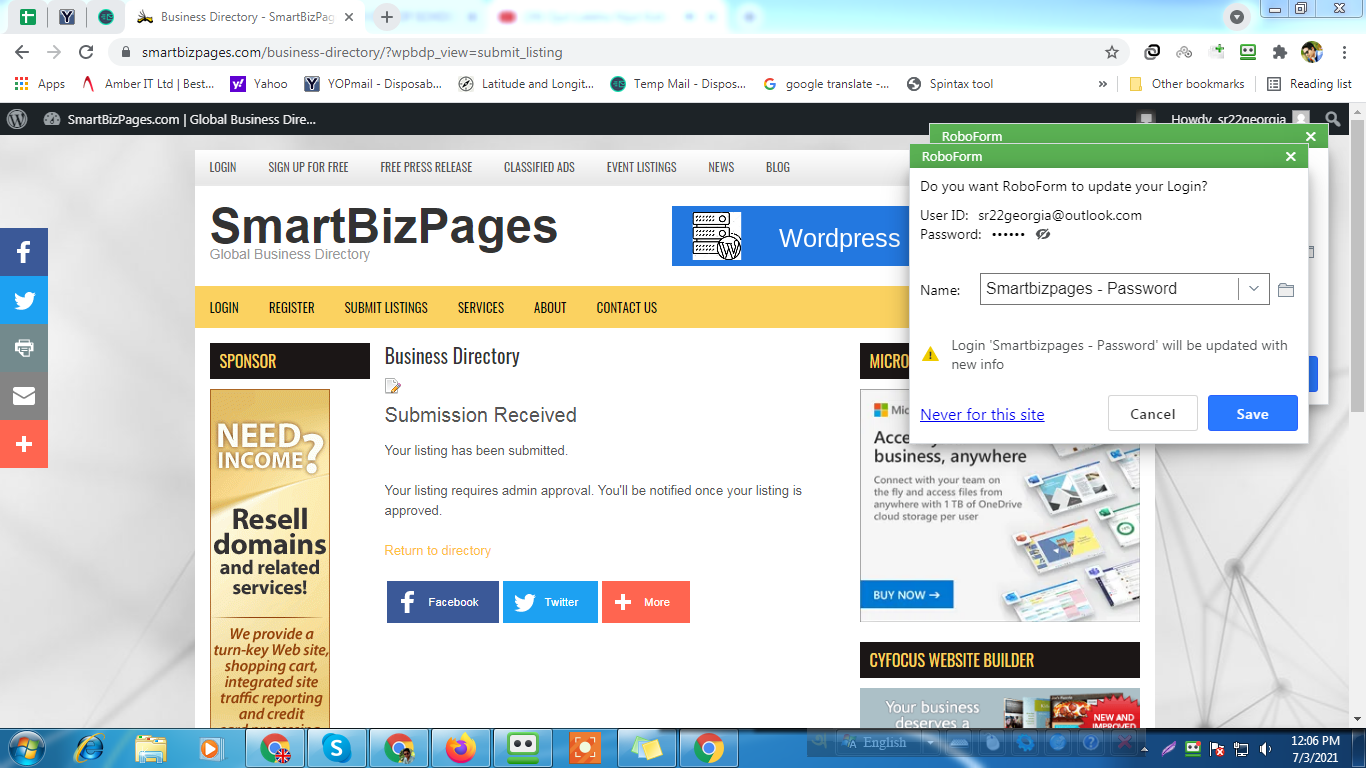This screenshot has height=768, width=1366.
Task: Click the green-plus page extension icon
Action: (x=1216, y=52)
